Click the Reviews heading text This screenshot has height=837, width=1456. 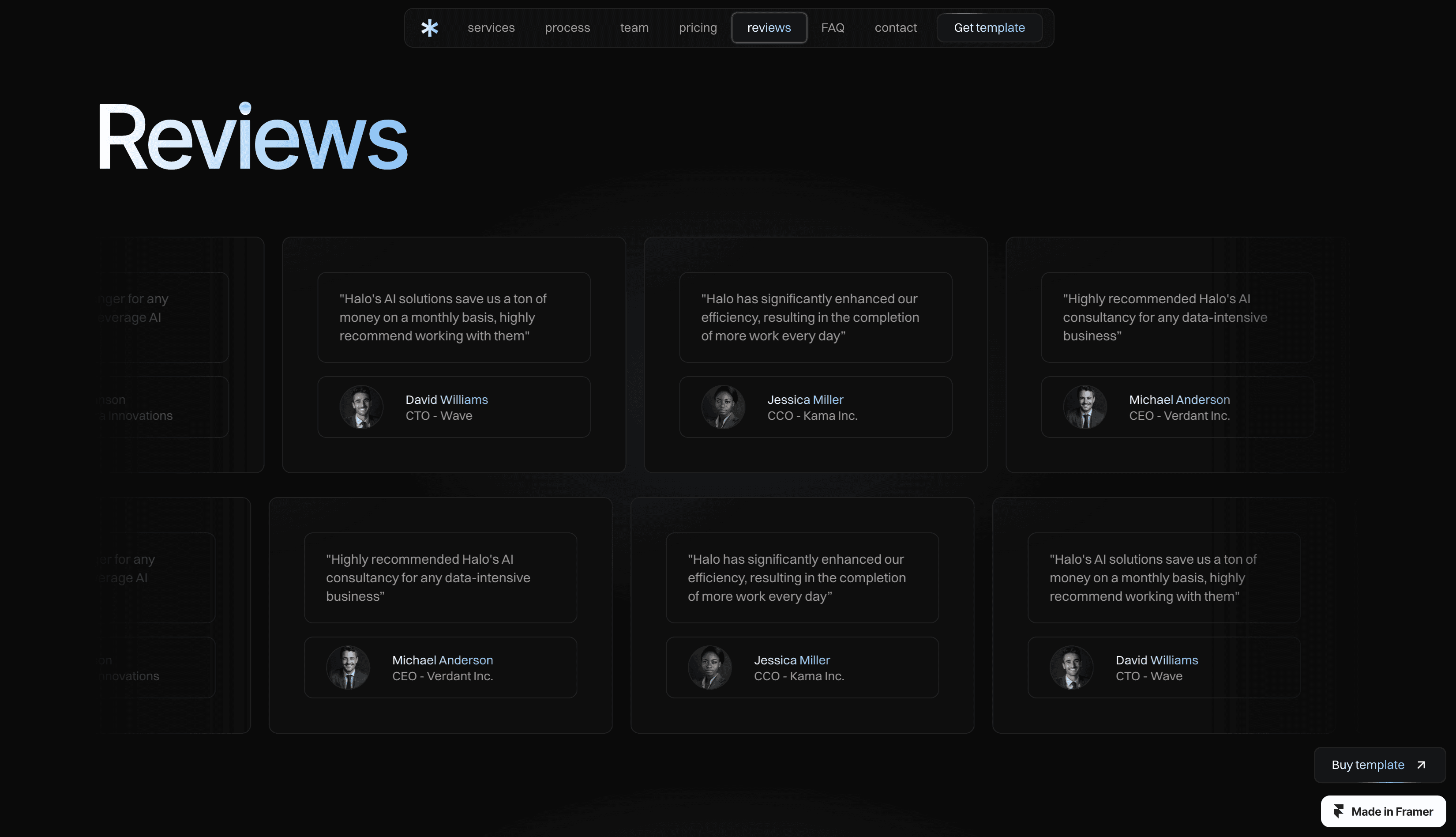[253, 138]
